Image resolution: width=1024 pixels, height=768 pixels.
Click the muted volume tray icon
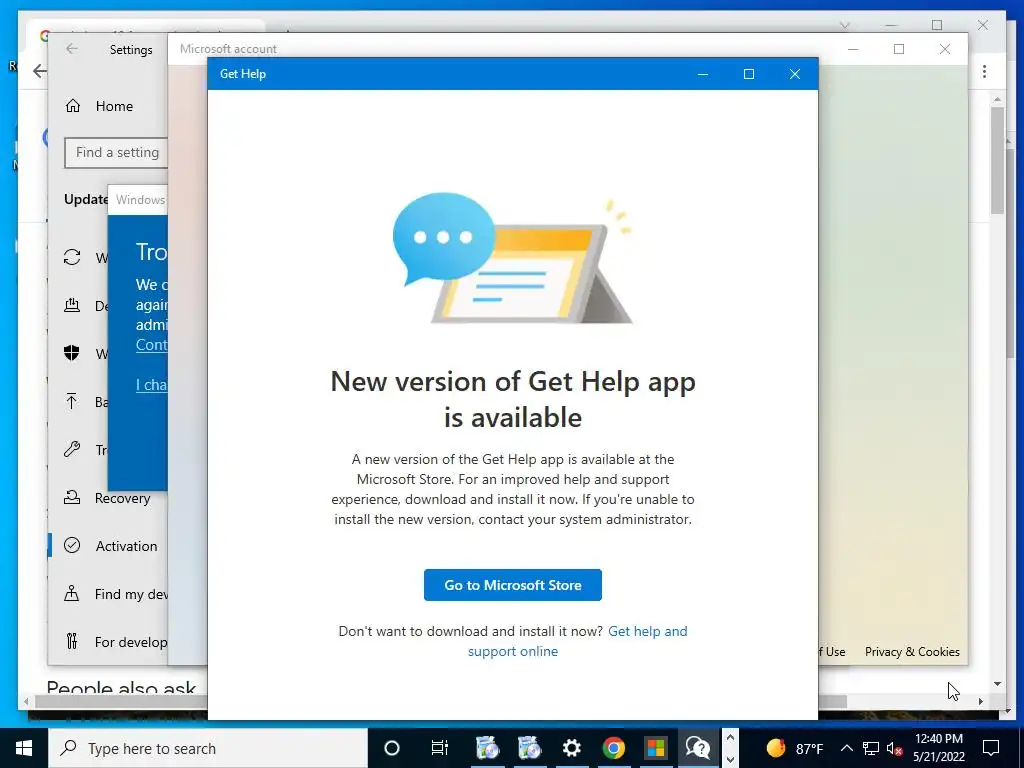pyautogui.click(x=894, y=748)
